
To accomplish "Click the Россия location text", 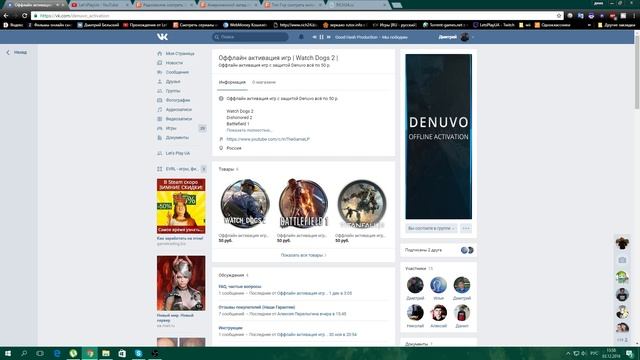I will (234, 148).
